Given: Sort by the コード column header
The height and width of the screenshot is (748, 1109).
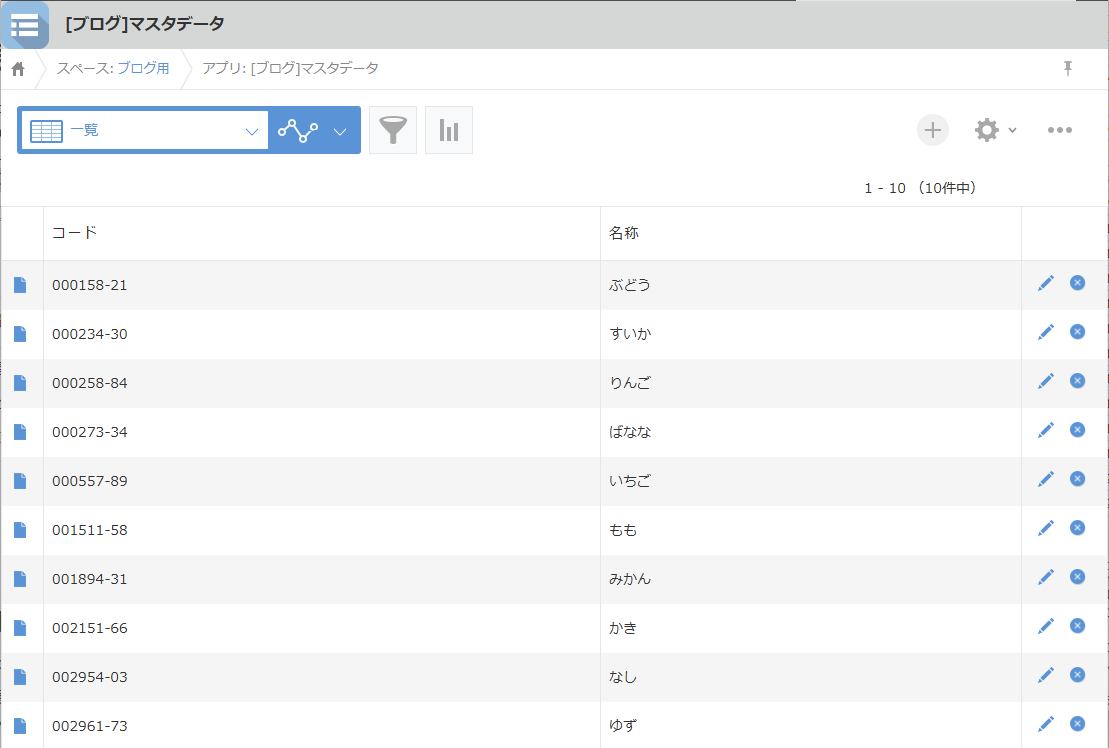Looking at the screenshot, I should (x=75, y=233).
